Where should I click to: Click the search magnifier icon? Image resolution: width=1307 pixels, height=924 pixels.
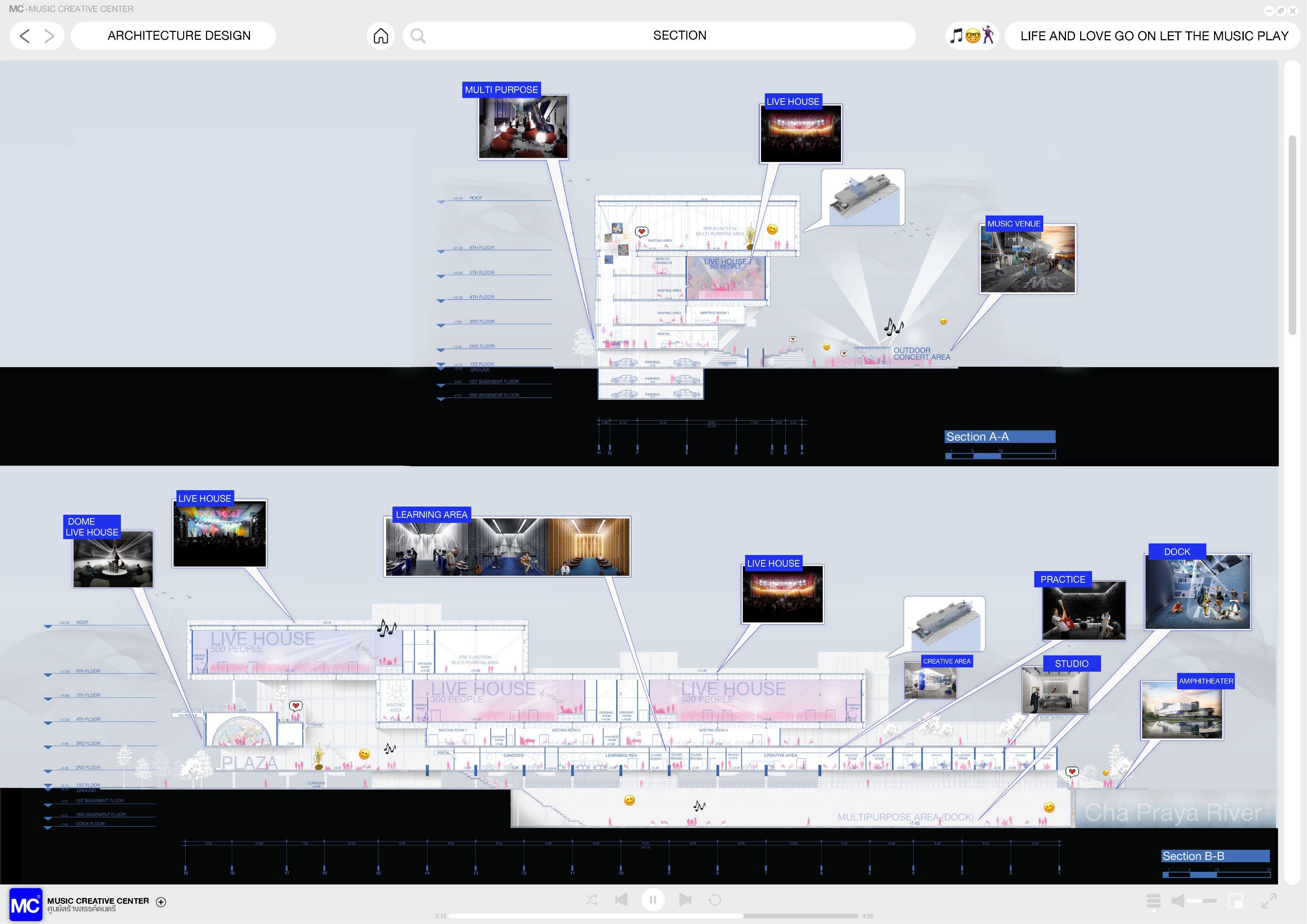(x=418, y=36)
